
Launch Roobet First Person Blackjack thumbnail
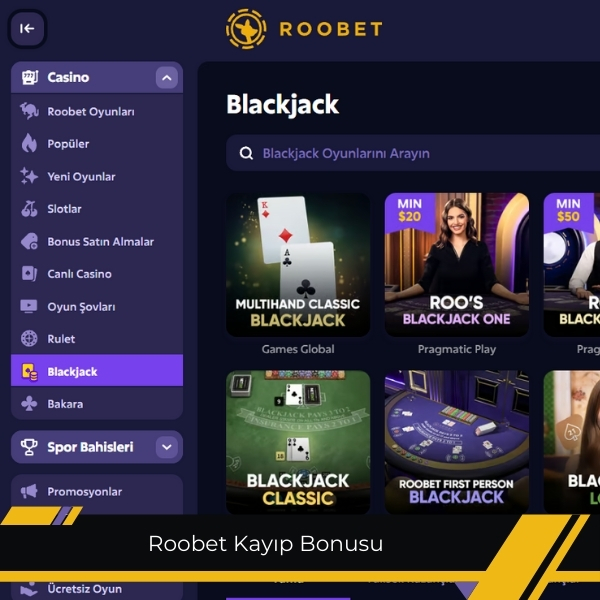457,442
